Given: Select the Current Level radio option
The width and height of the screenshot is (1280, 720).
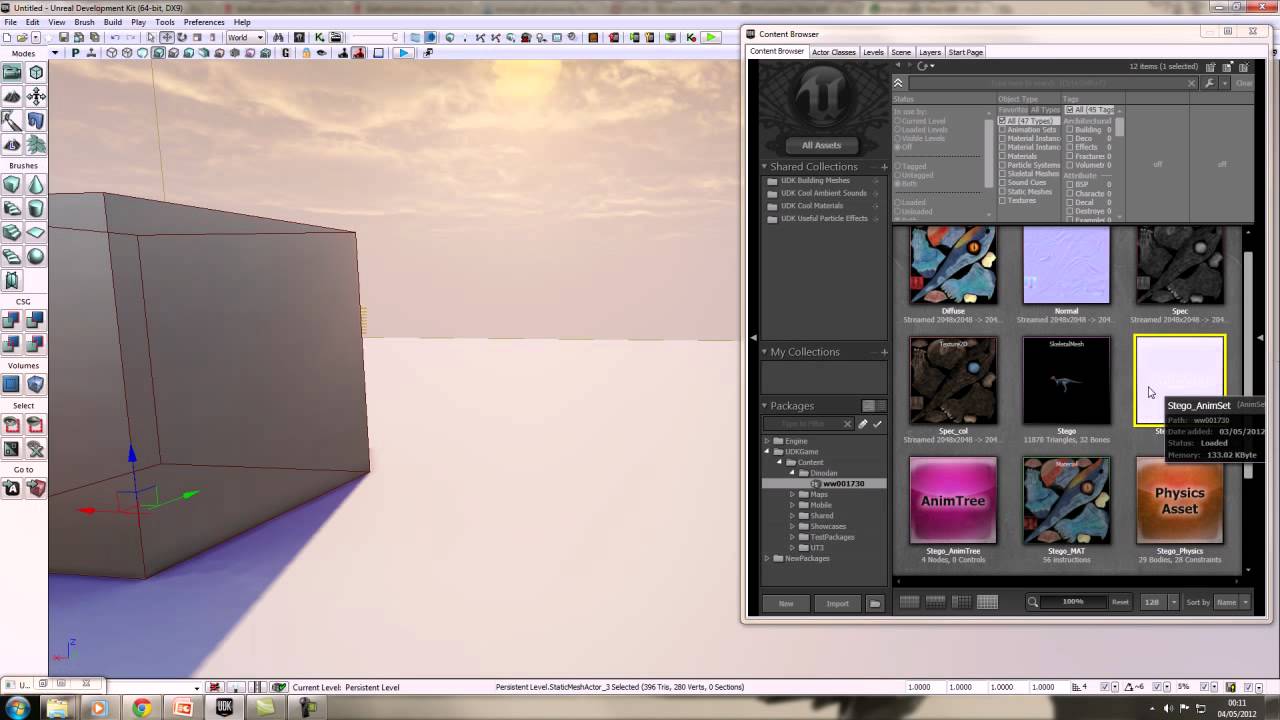Looking at the screenshot, I should click(x=897, y=121).
